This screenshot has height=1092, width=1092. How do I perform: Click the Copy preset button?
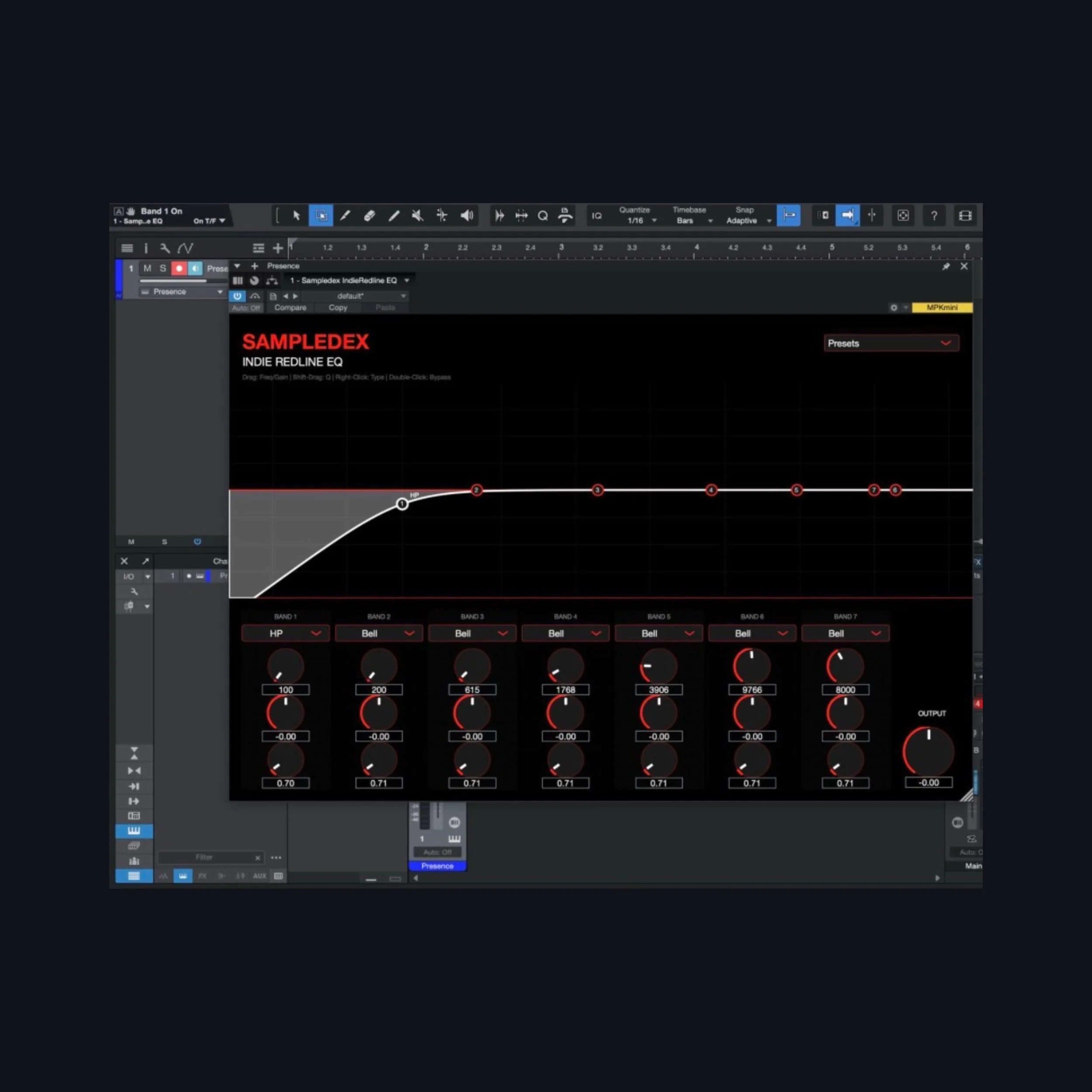coord(338,308)
